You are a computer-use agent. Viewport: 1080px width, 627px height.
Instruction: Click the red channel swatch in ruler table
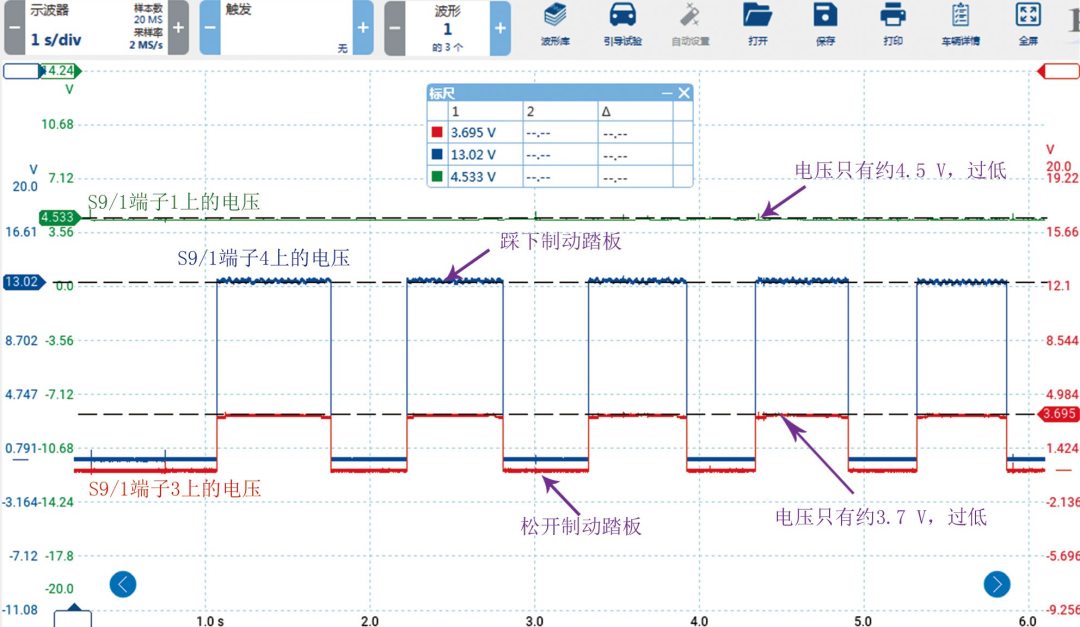tap(437, 132)
